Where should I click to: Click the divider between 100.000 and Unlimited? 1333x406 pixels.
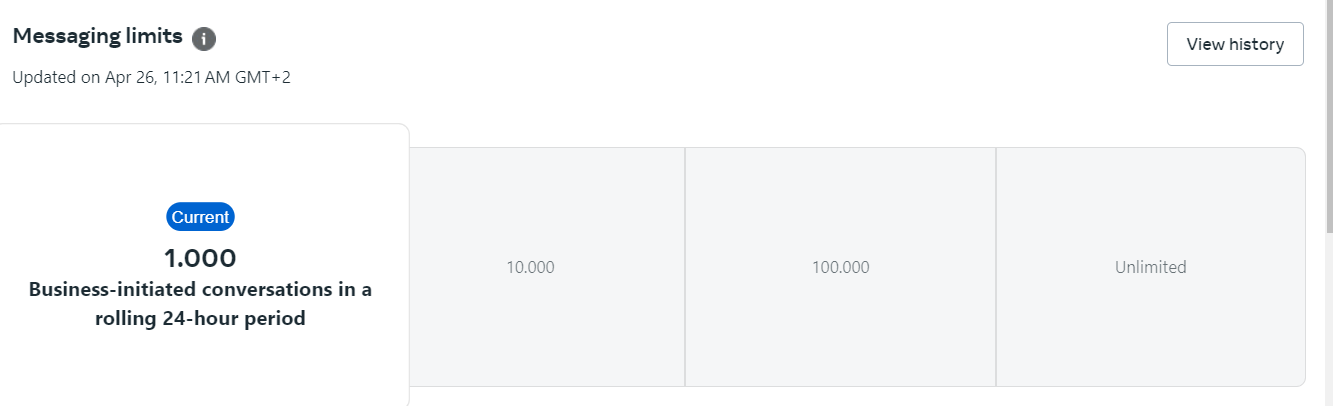pyautogui.click(x=996, y=267)
